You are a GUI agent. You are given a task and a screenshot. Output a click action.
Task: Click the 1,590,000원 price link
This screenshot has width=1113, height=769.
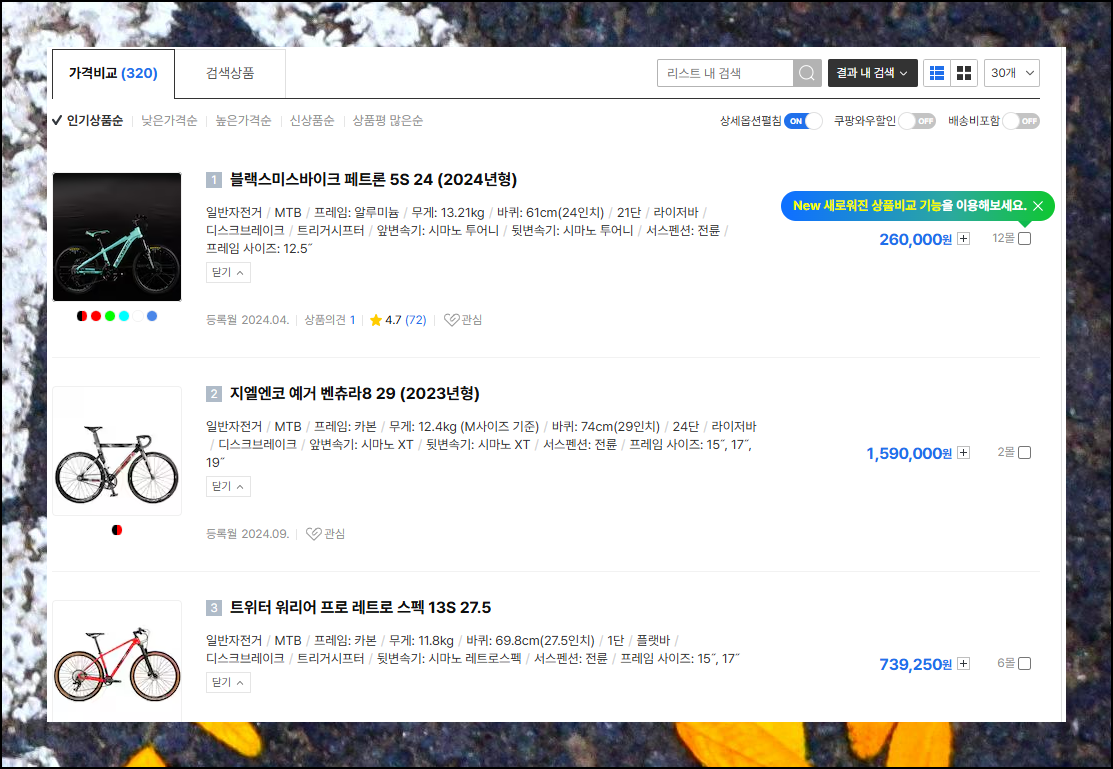(x=909, y=453)
